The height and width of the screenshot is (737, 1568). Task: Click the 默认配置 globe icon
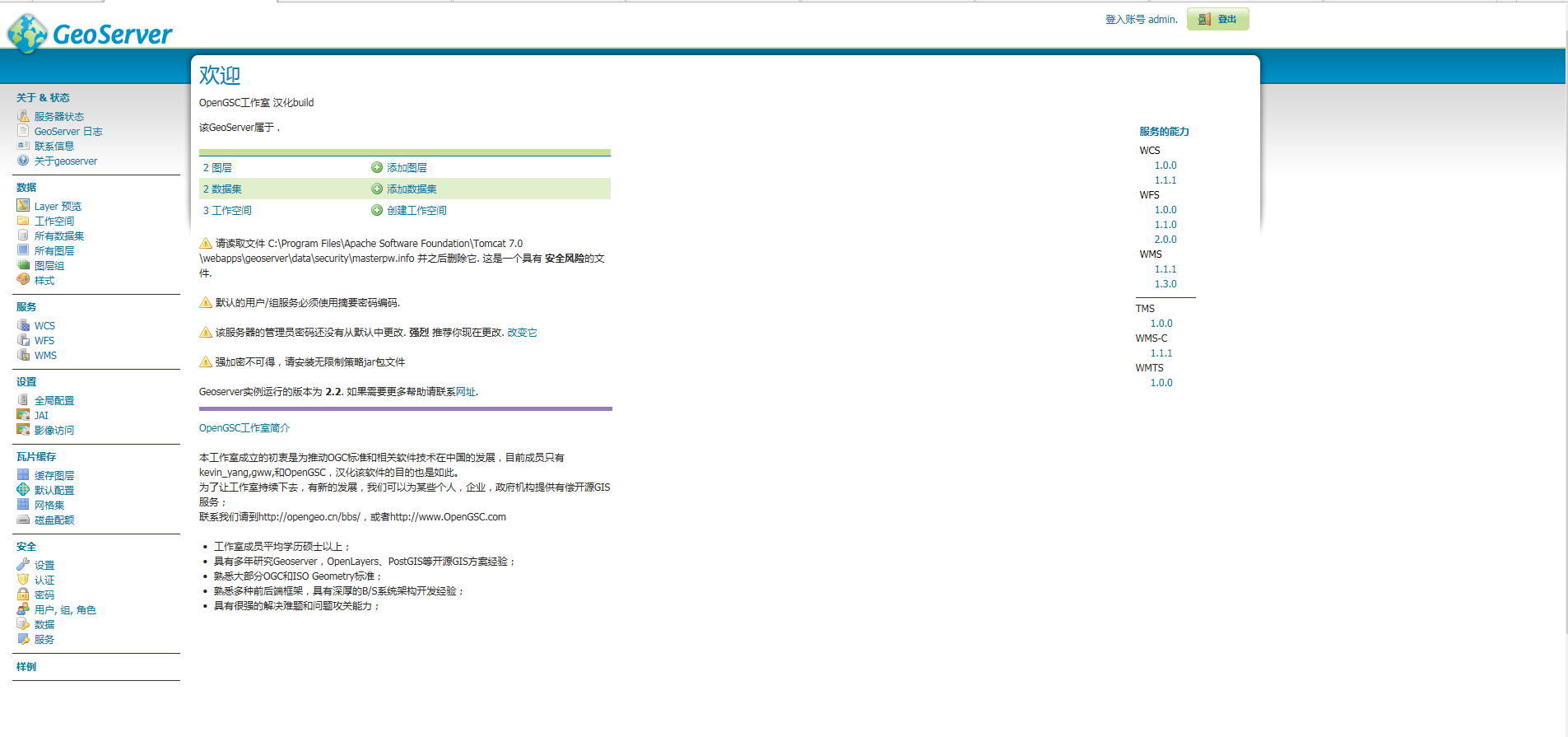23,490
